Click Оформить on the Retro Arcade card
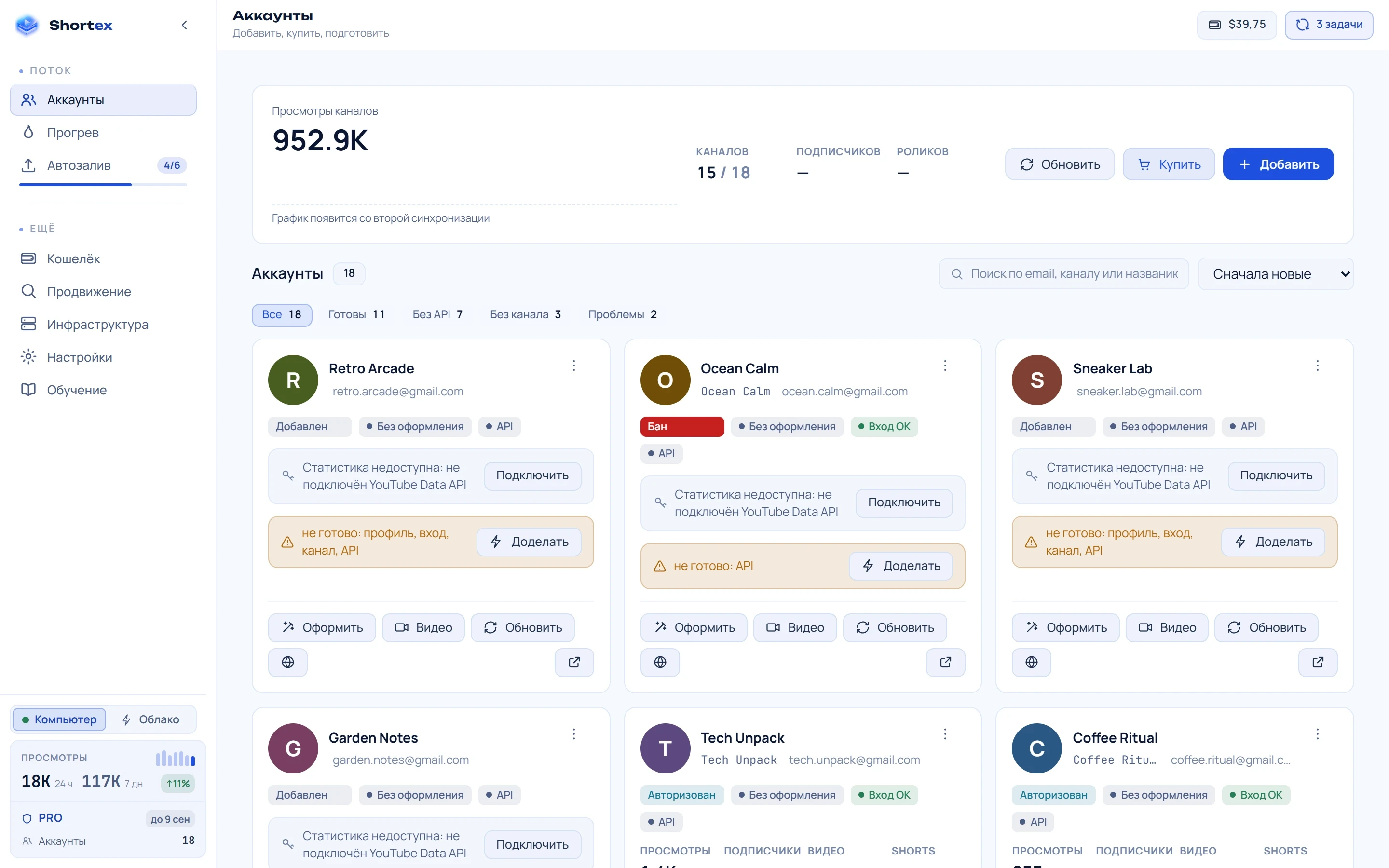1389x868 pixels. 321,628
